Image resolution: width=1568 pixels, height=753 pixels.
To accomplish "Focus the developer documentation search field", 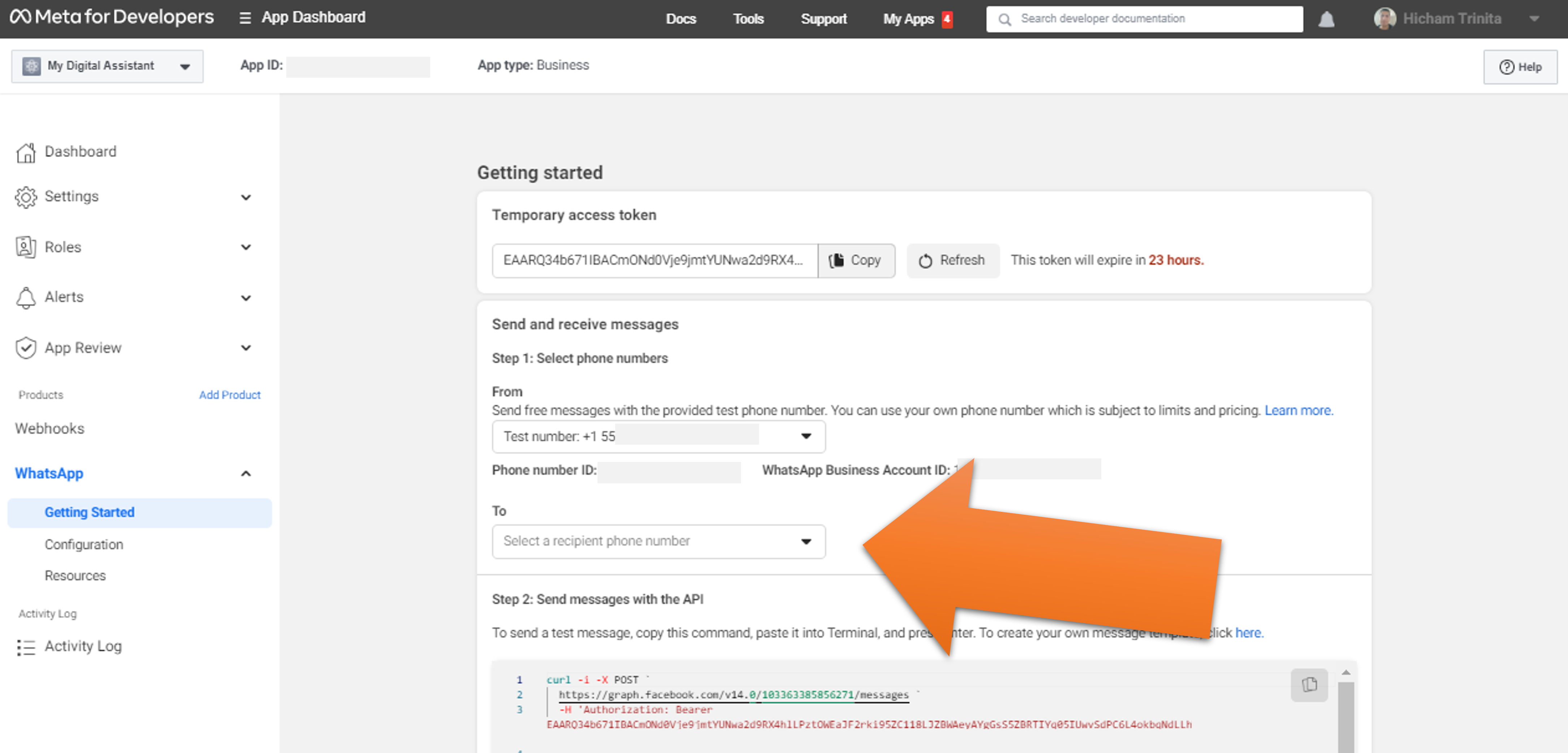I will coord(1151,19).
